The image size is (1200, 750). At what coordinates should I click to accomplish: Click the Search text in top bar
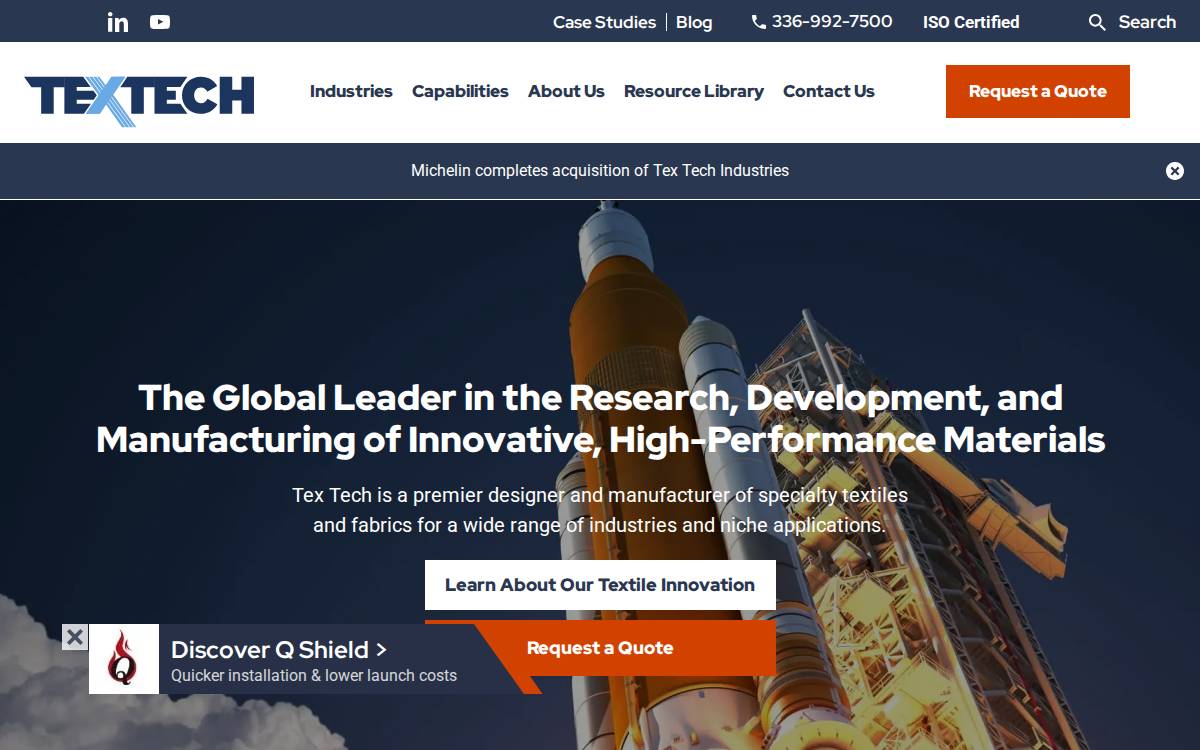click(1147, 22)
